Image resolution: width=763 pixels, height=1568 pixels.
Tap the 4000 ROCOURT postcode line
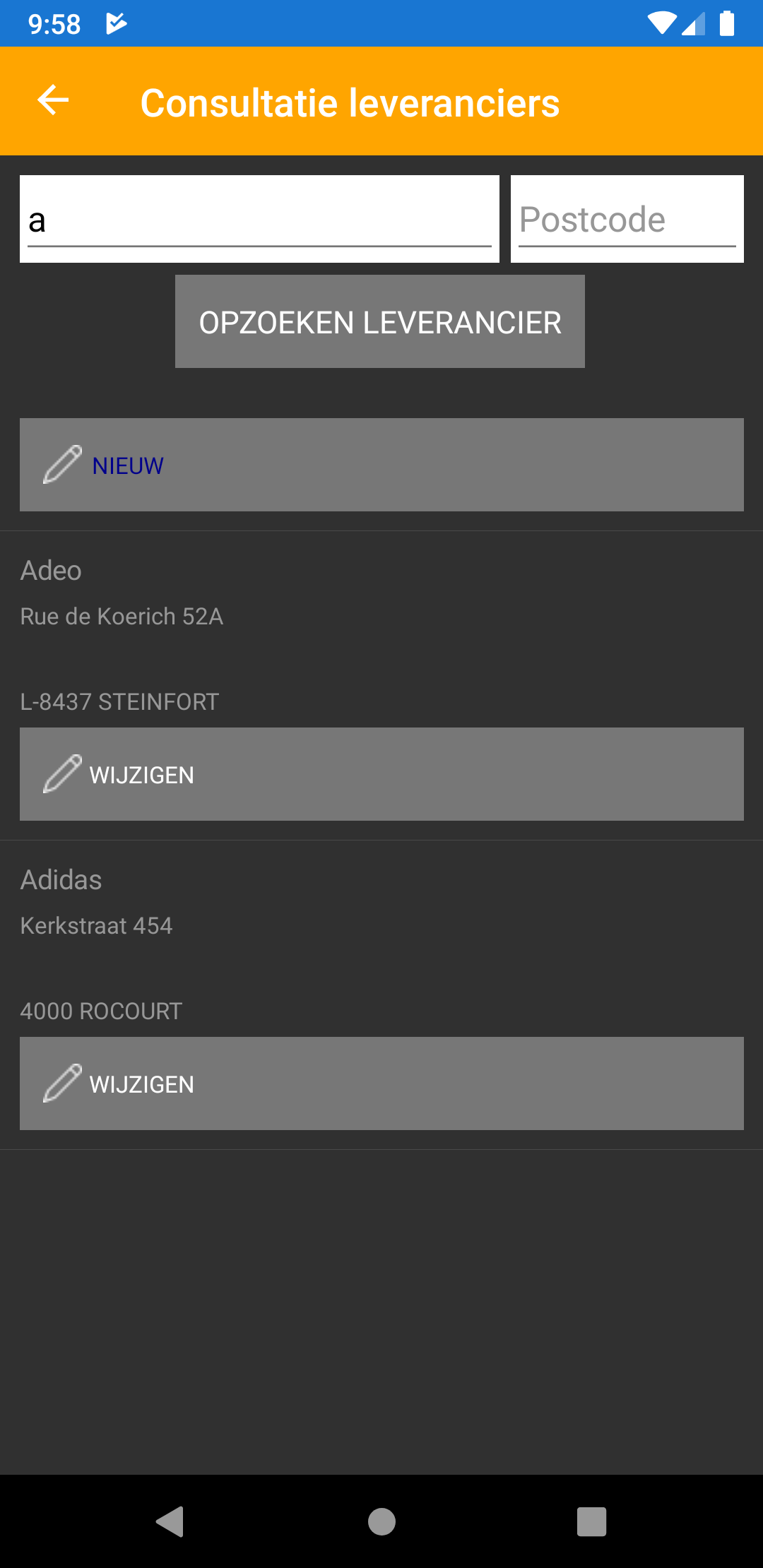(x=101, y=1011)
